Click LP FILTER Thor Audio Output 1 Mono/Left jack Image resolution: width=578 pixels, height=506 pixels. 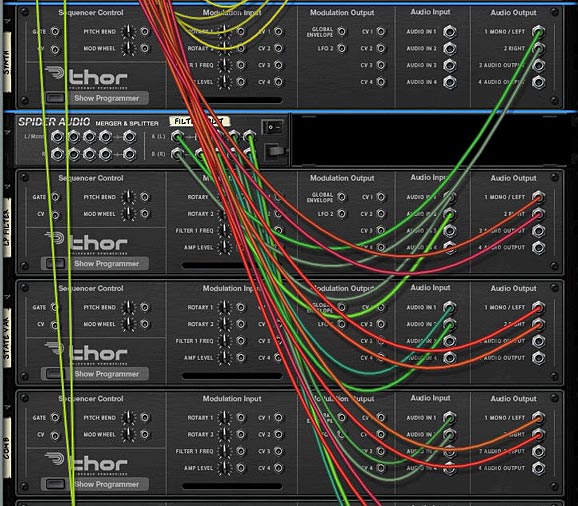[x=538, y=197]
